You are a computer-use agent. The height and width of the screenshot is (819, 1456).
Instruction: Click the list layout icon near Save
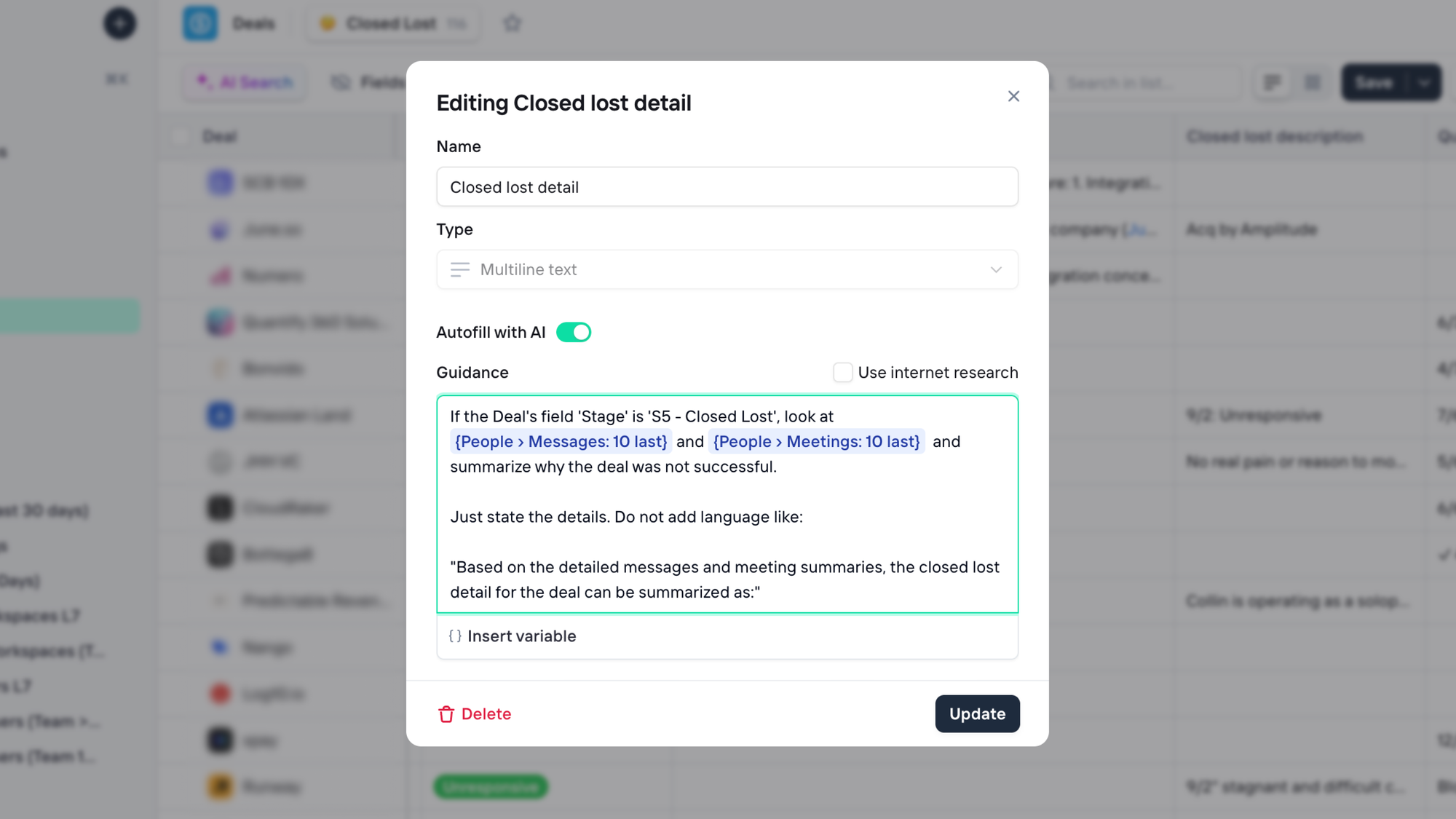(1313, 82)
